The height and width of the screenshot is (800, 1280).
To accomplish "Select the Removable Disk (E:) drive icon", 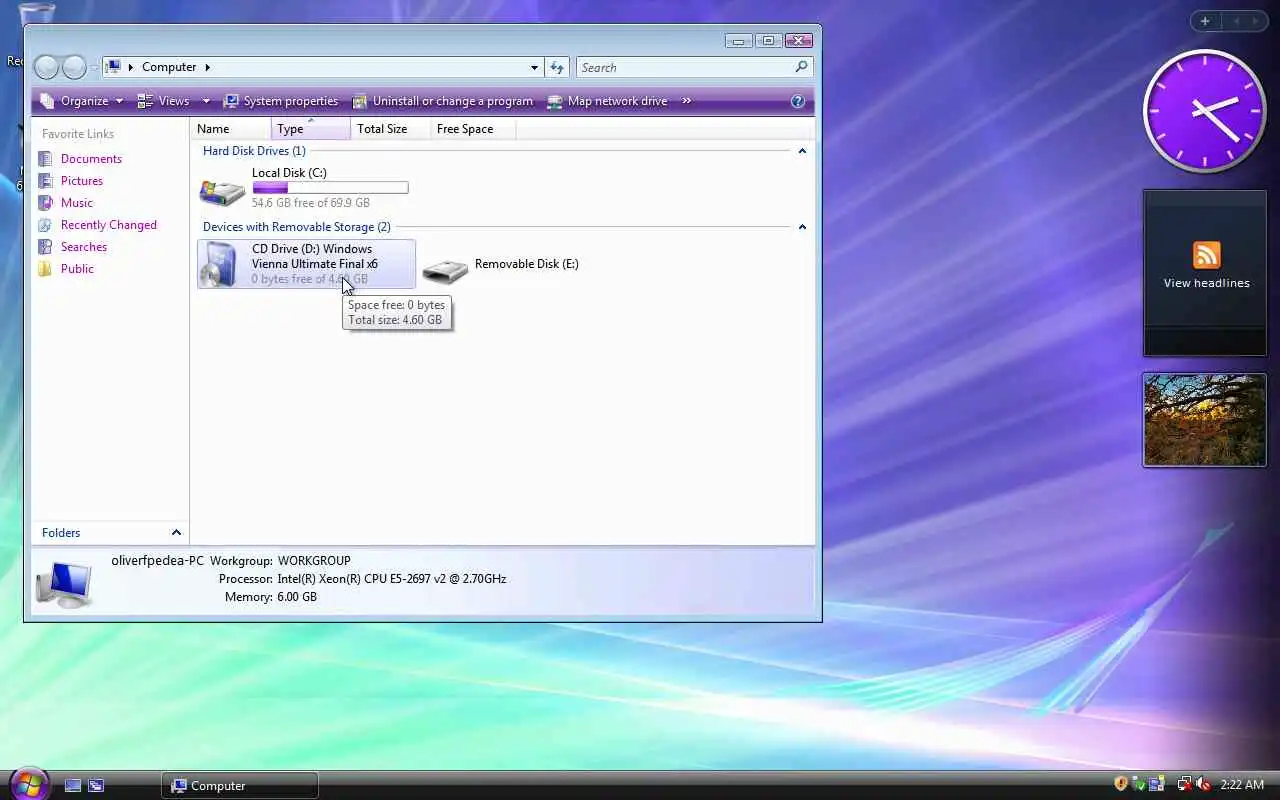I will tap(445, 270).
